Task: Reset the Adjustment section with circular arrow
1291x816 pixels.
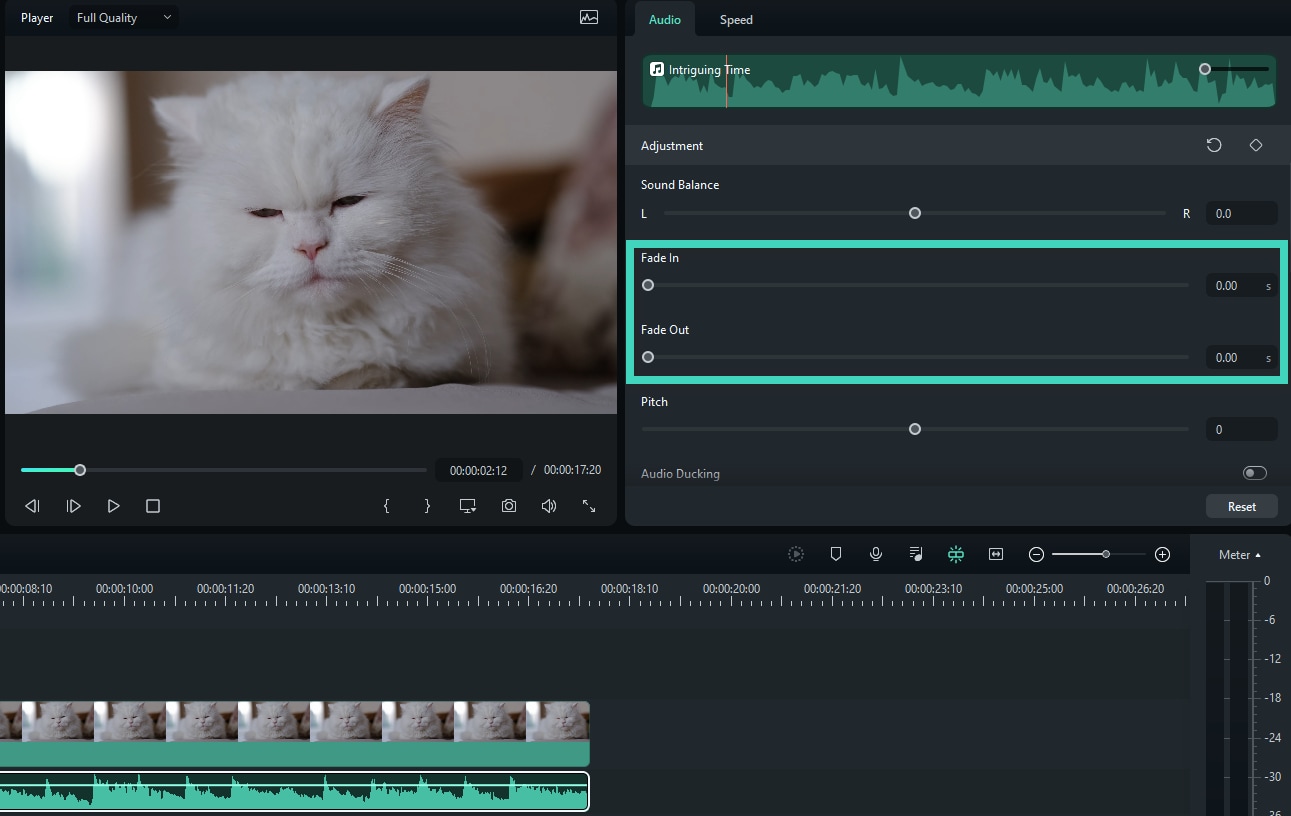Action: [x=1214, y=145]
